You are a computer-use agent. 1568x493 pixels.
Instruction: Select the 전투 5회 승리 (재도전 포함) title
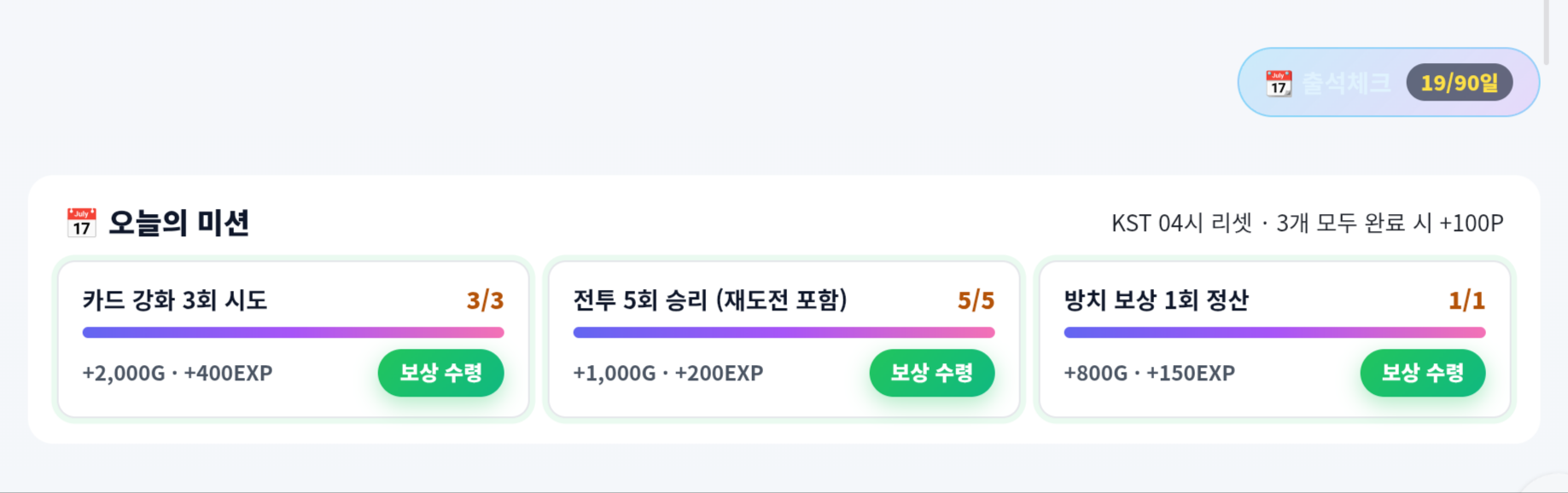coord(710,300)
